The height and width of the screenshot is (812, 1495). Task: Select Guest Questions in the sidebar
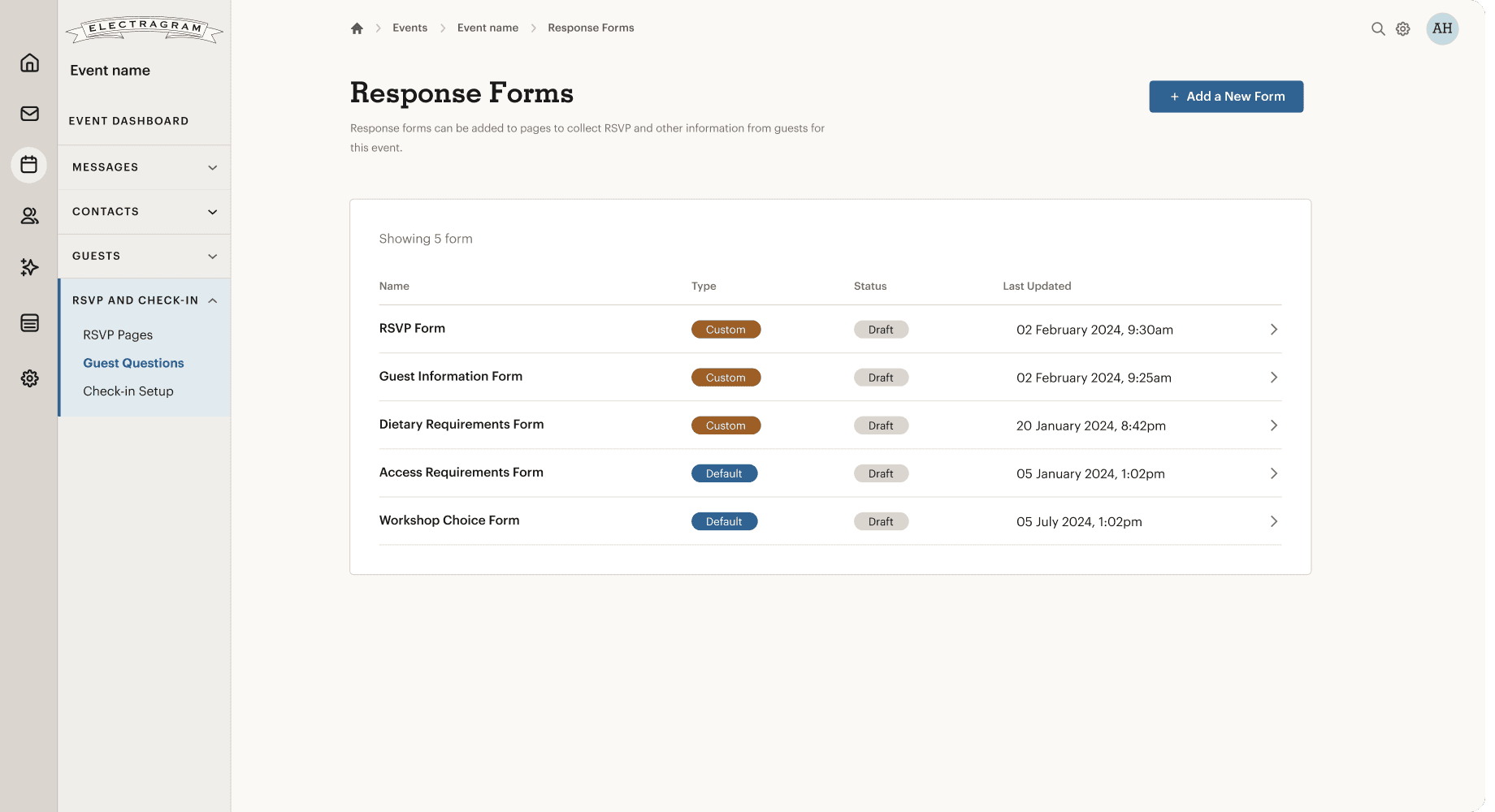[x=133, y=363]
